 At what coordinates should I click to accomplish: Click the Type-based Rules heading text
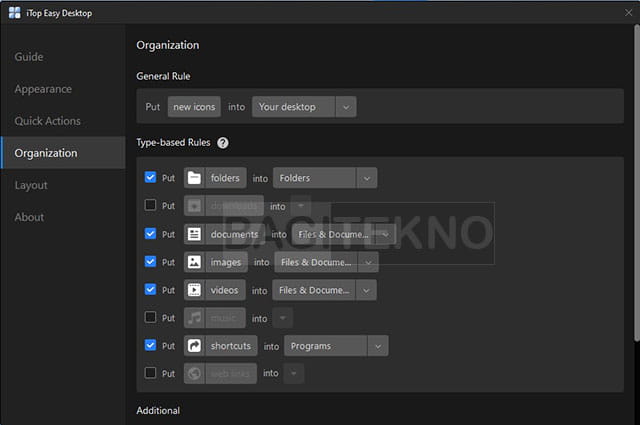(173, 142)
